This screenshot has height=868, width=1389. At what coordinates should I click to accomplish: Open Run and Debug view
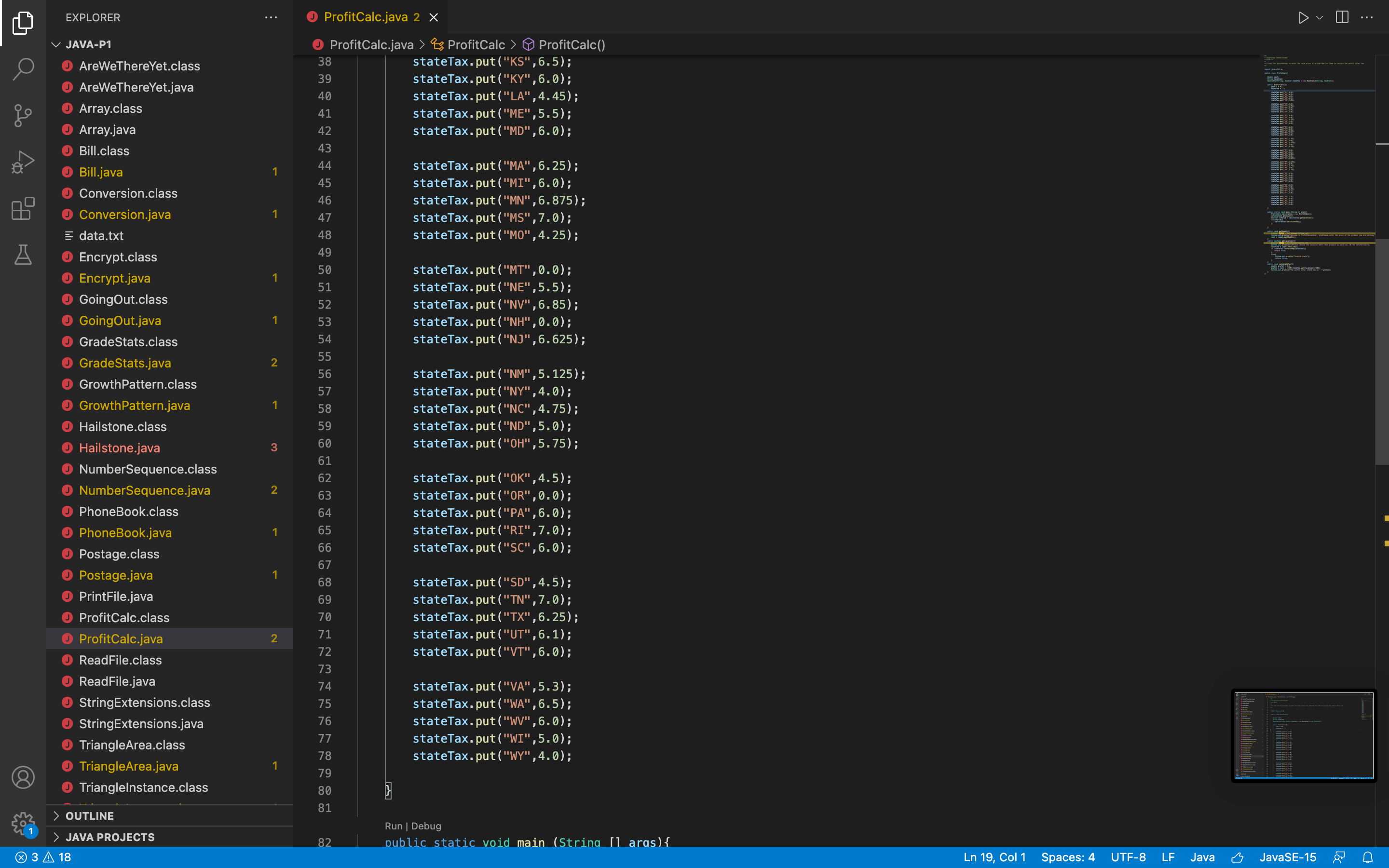23,163
